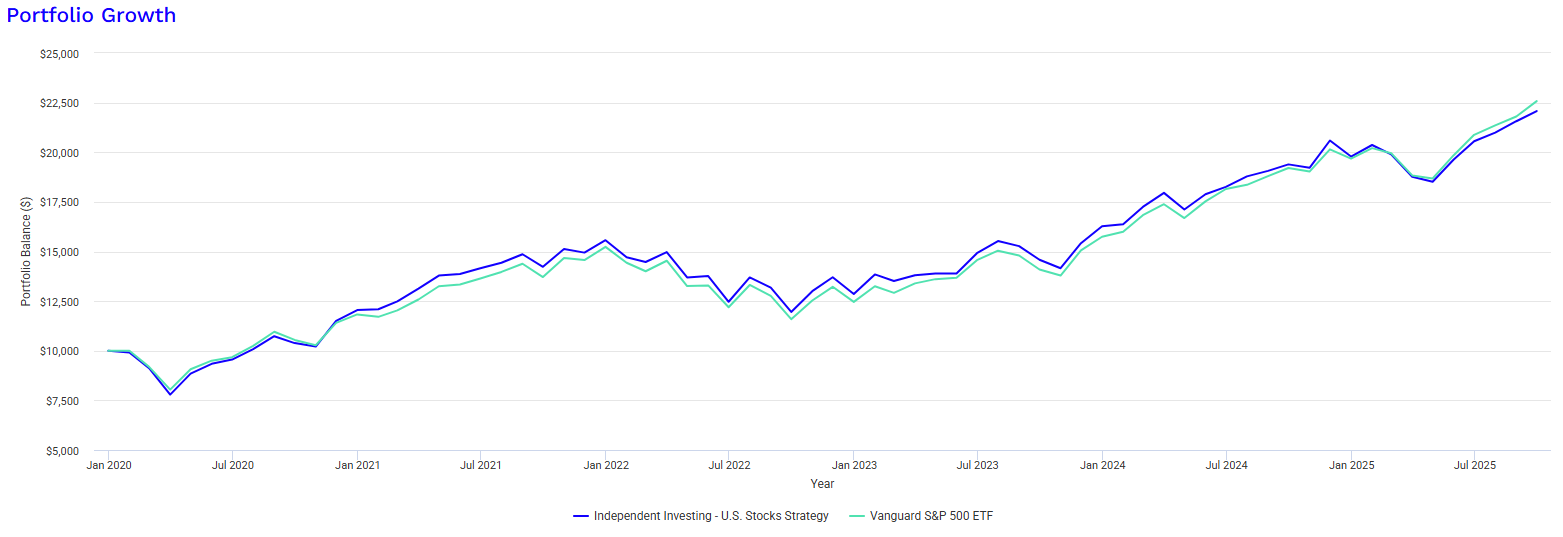Toggle the Independent Investing legend entry
1563x537 pixels.
point(710,516)
